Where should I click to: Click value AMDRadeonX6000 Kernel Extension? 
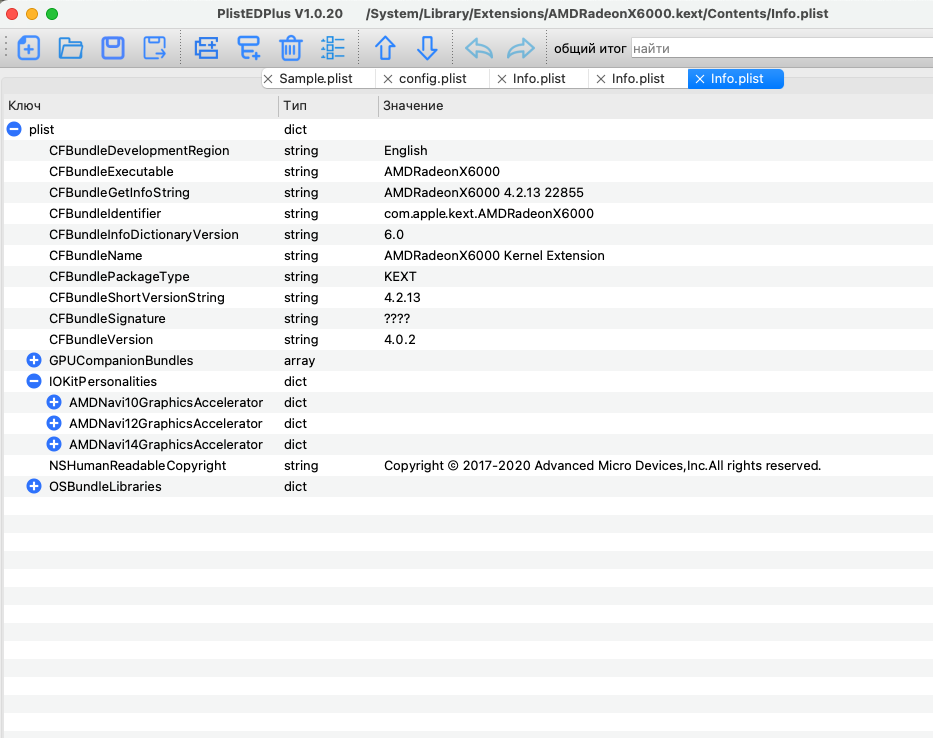(x=494, y=255)
